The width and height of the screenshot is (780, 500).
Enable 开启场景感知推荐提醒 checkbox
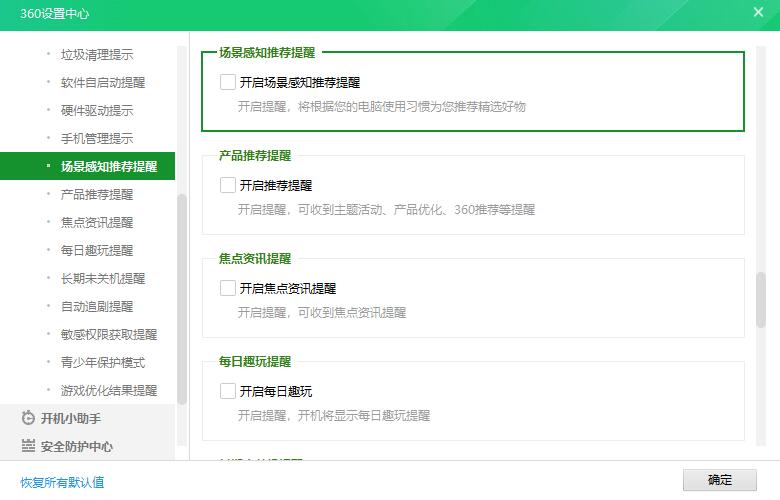coord(228,82)
